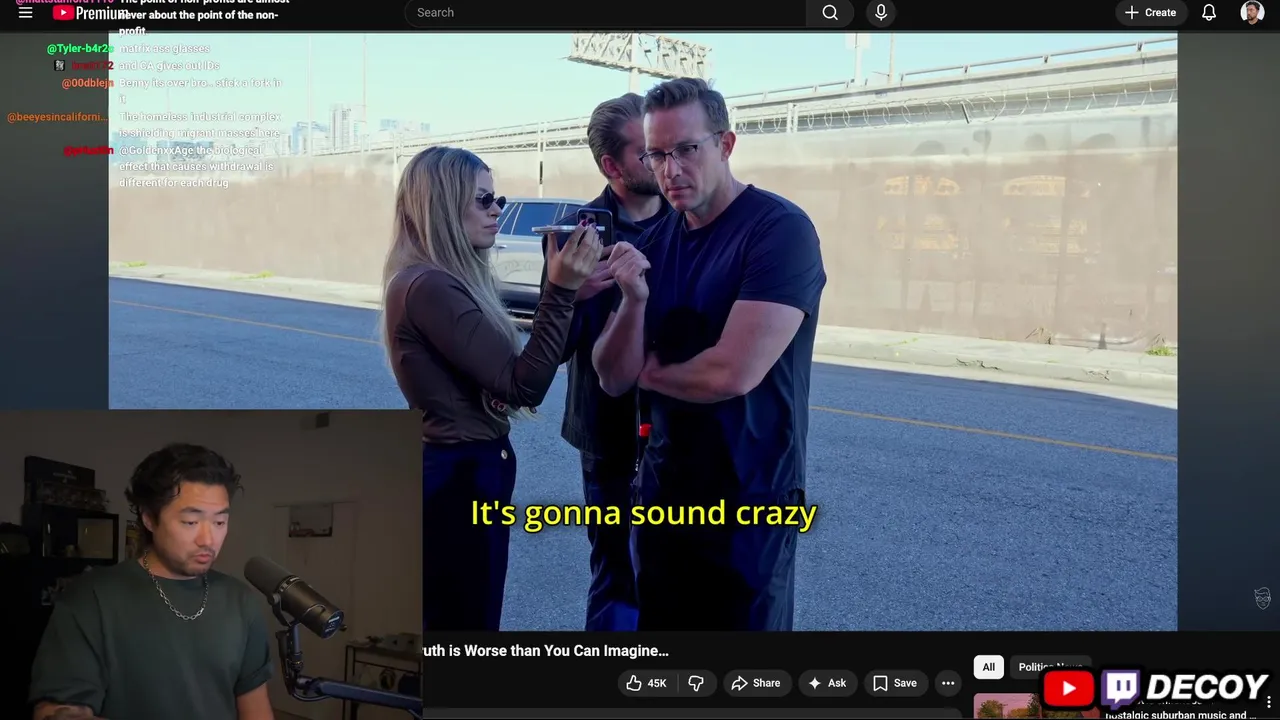Open the notifications bell
This screenshot has height=720, width=1280.
pyautogui.click(x=1209, y=13)
